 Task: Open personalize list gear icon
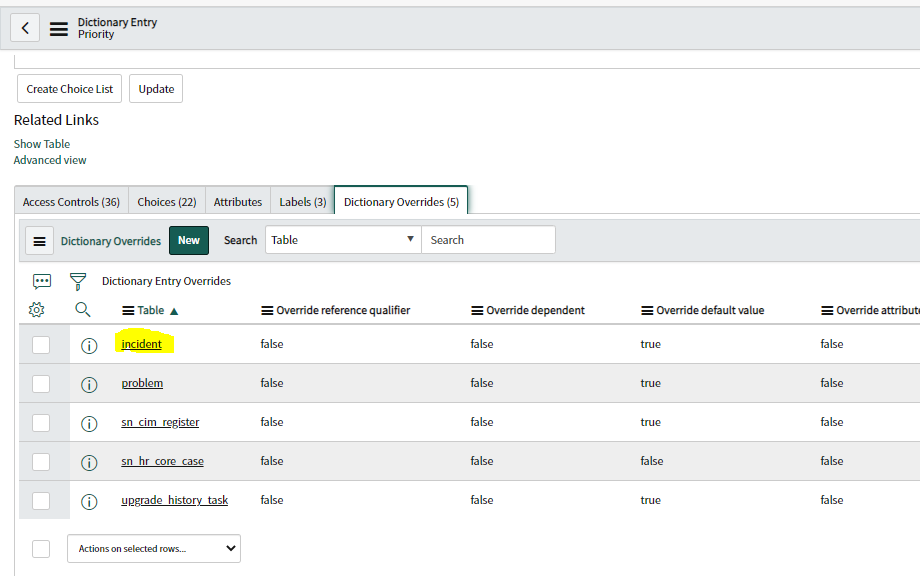click(x=37, y=310)
